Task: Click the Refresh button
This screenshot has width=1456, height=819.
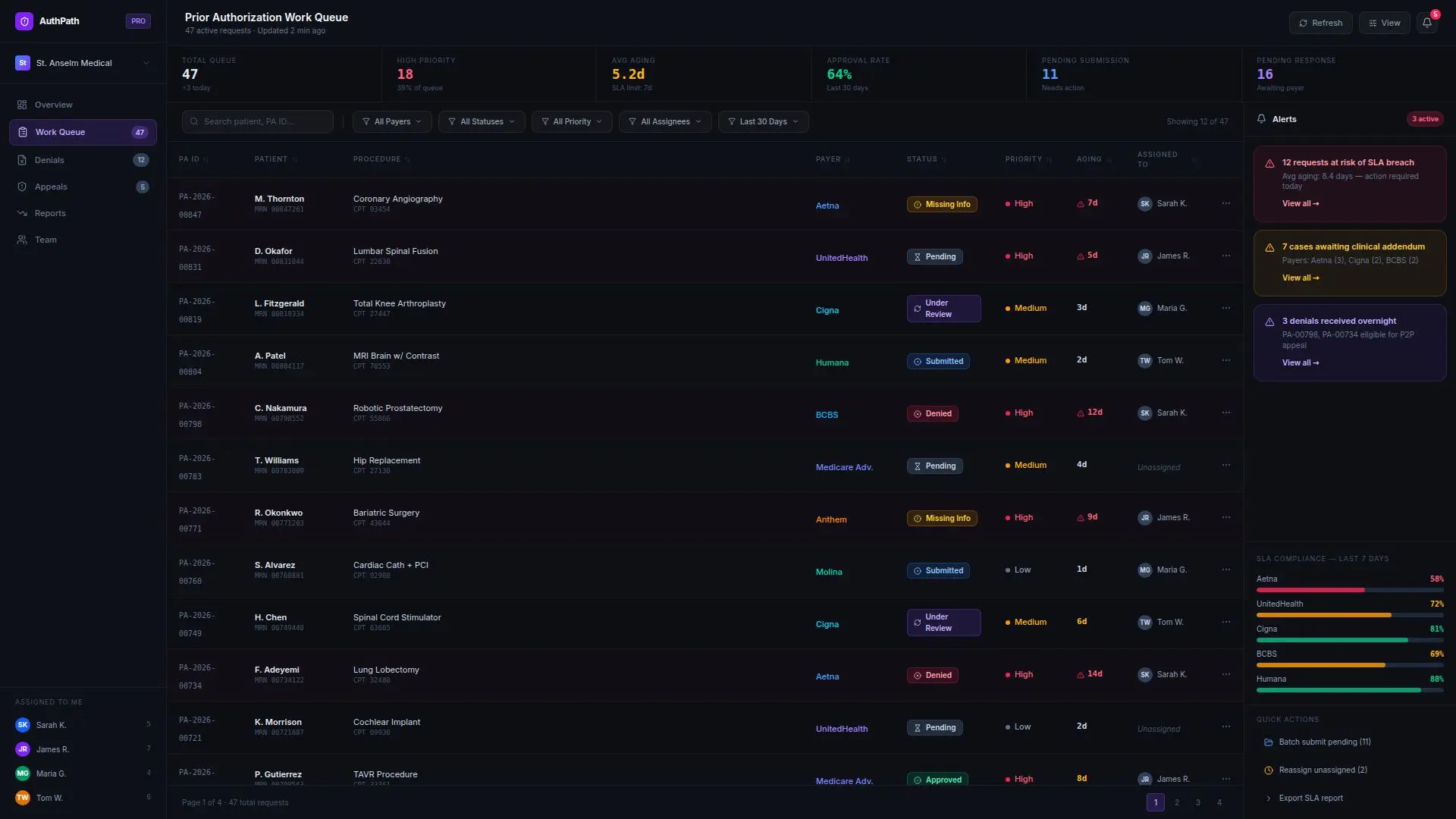Action: click(x=1320, y=23)
